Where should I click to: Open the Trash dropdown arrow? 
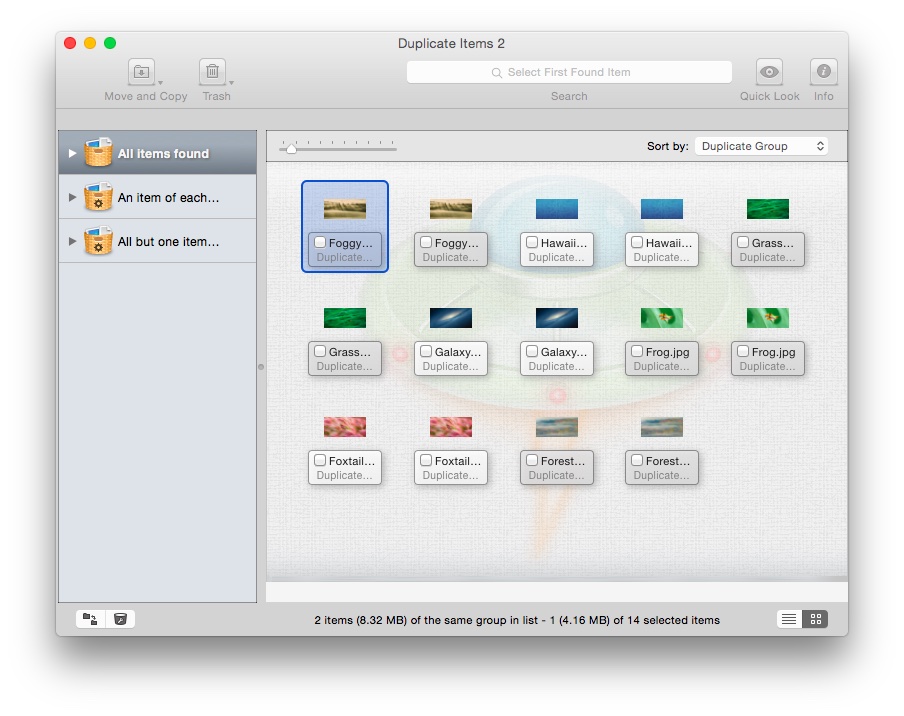(x=231, y=82)
